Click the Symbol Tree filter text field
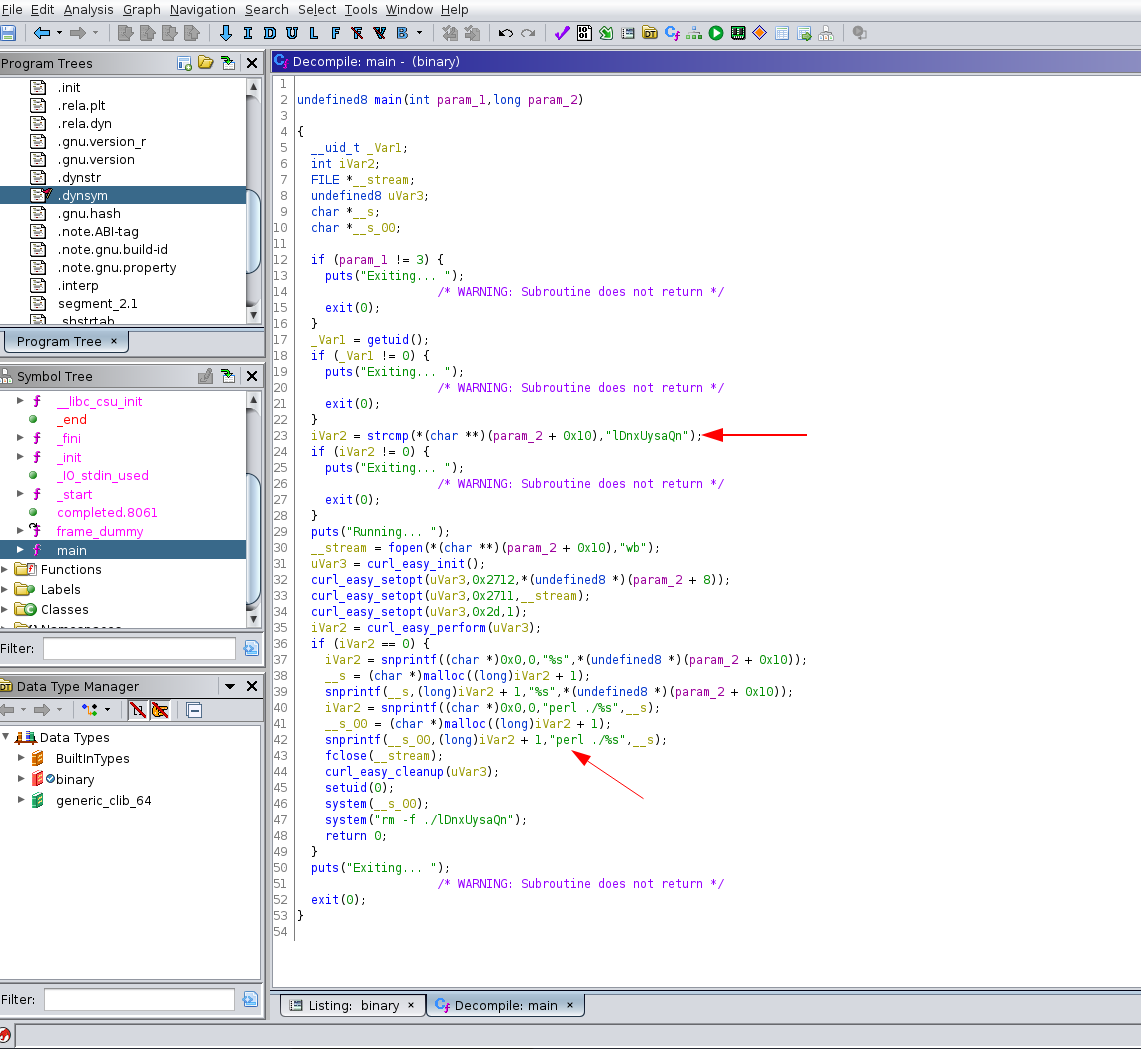Screen dimensions: 1141x1049 click(x=139, y=648)
